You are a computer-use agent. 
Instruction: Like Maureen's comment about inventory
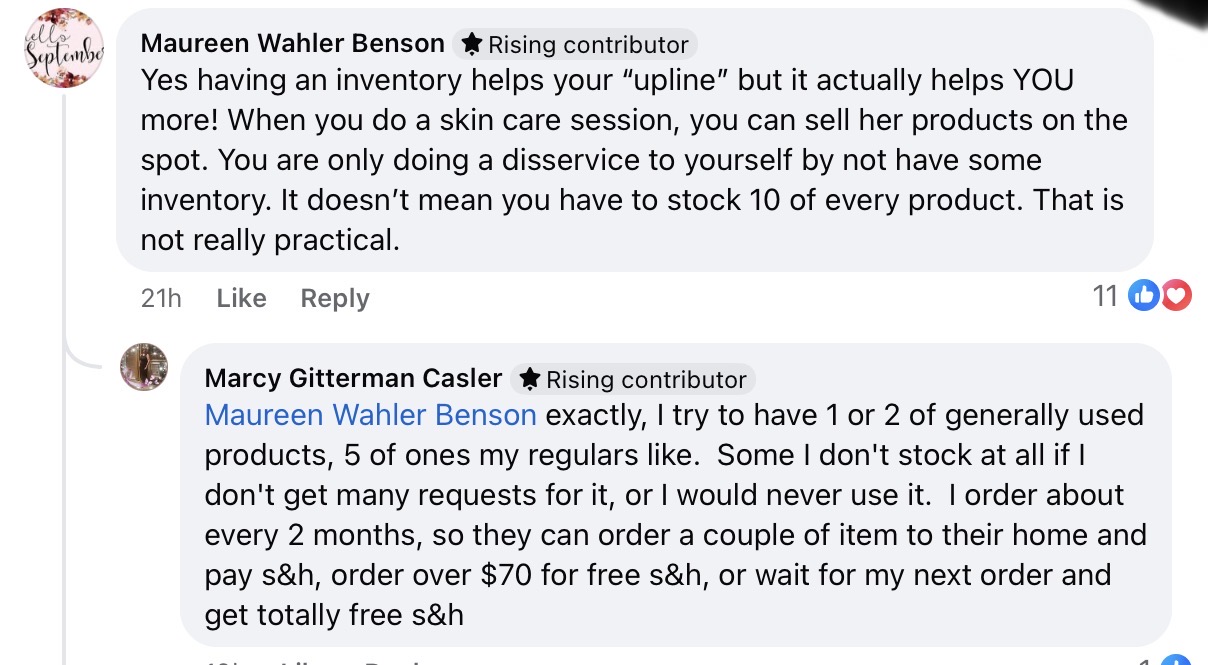tap(241, 298)
